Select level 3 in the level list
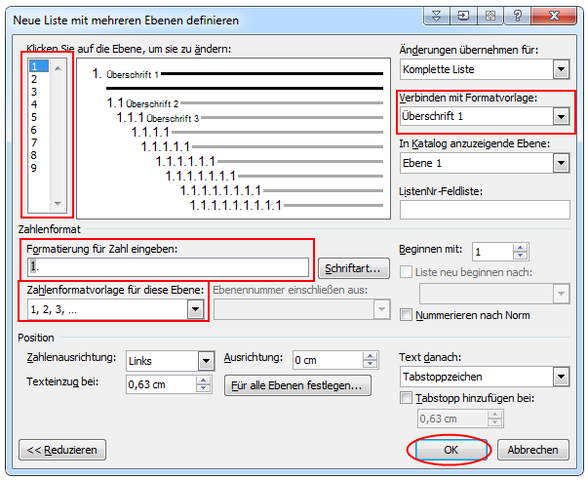588x480 pixels. tap(34, 92)
